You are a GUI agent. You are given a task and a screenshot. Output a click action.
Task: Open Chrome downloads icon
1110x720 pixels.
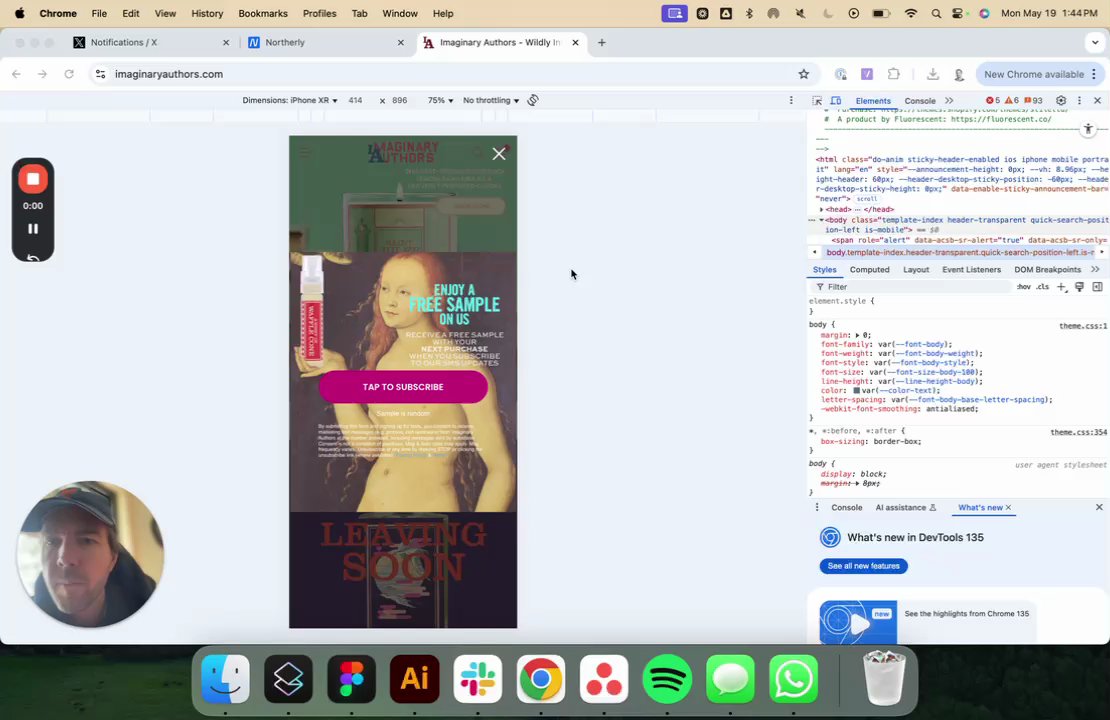[x=932, y=74]
